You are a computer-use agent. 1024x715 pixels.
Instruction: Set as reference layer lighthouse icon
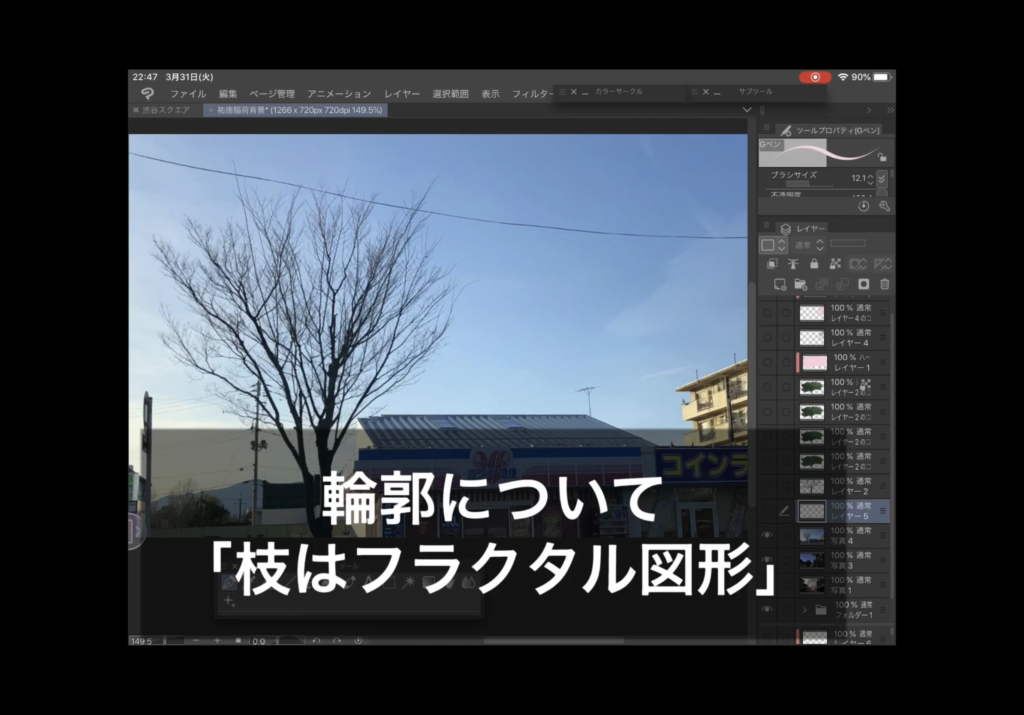(793, 264)
